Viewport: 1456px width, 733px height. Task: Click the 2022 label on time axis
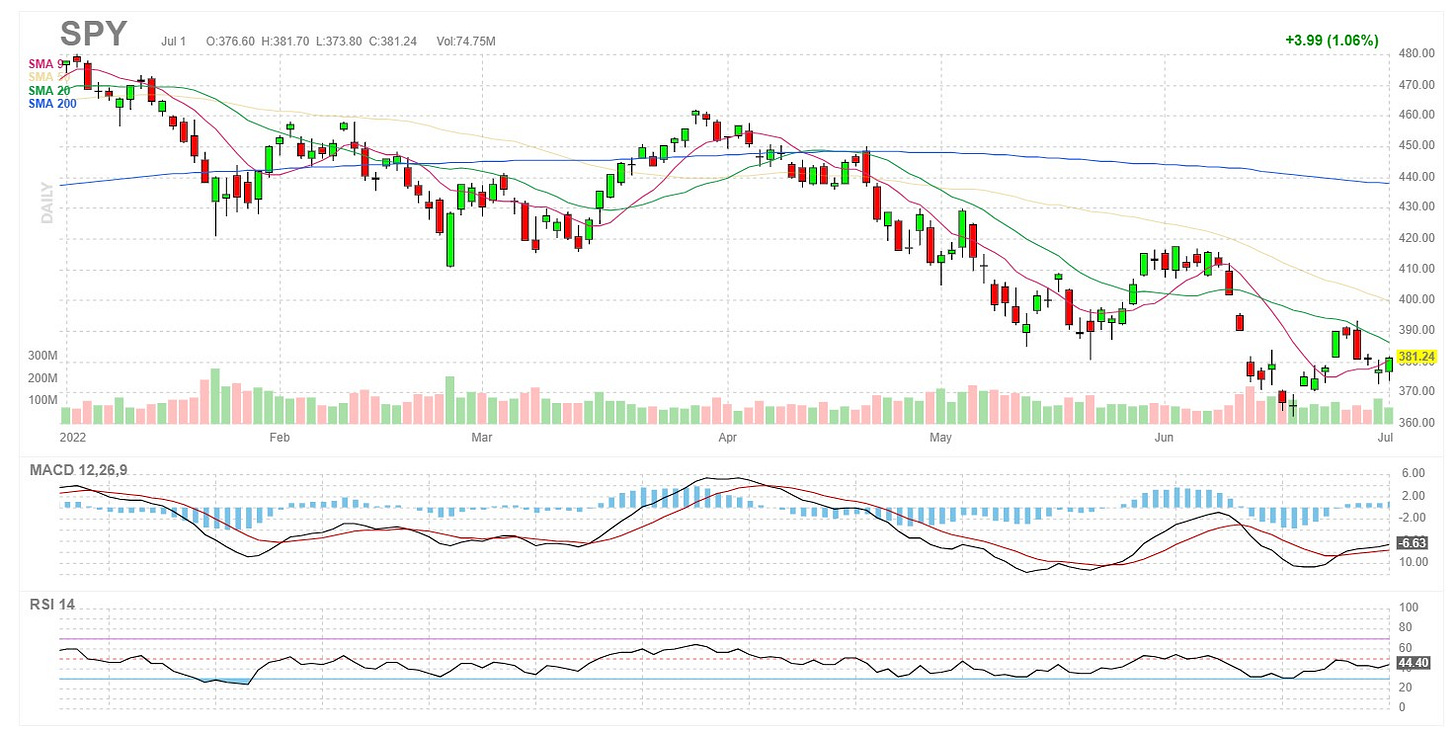pyautogui.click(x=75, y=437)
